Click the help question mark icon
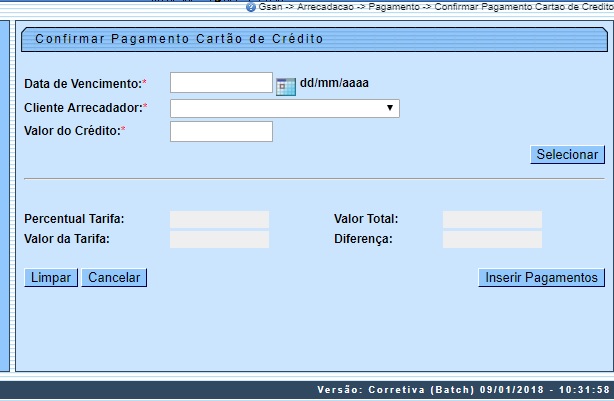614x401 pixels. point(251,7)
